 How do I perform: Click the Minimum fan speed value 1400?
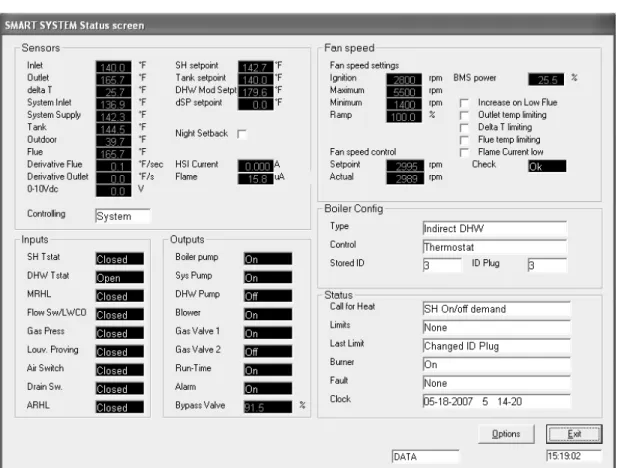pyautogui.click(x=404, y=104)
